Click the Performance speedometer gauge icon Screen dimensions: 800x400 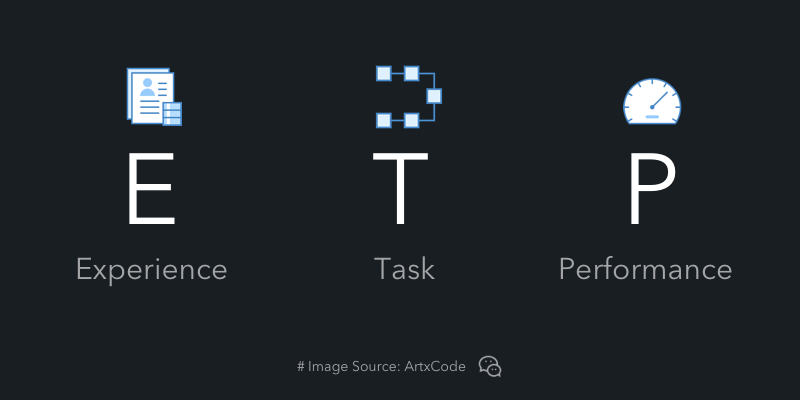(x=652, y=102)
